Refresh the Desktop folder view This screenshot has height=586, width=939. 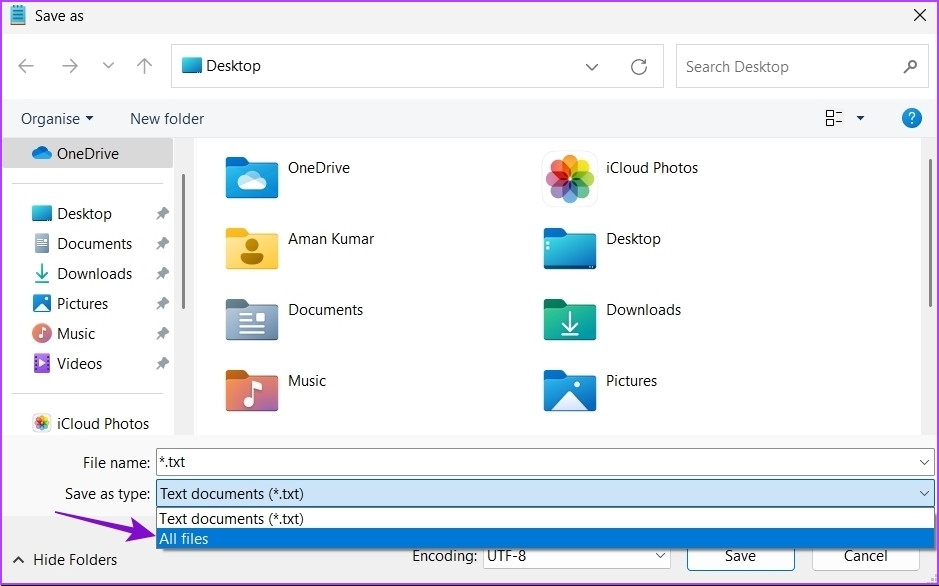(639, 66)
